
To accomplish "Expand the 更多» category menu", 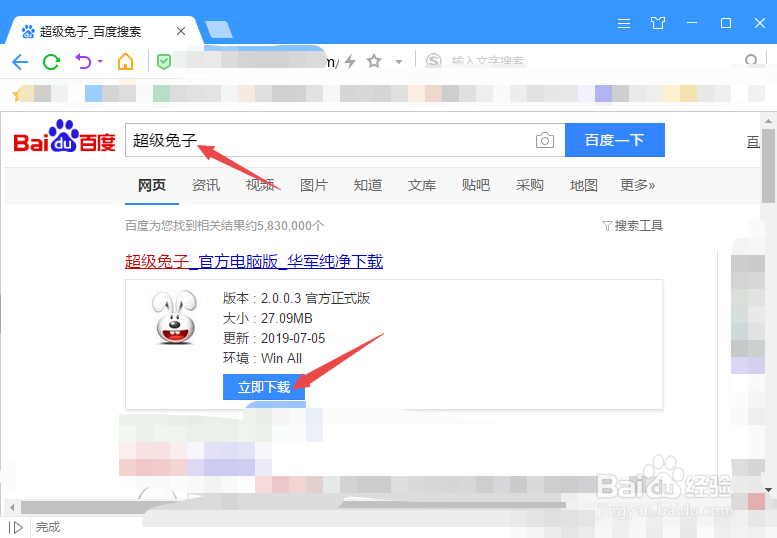I will 638,185.
